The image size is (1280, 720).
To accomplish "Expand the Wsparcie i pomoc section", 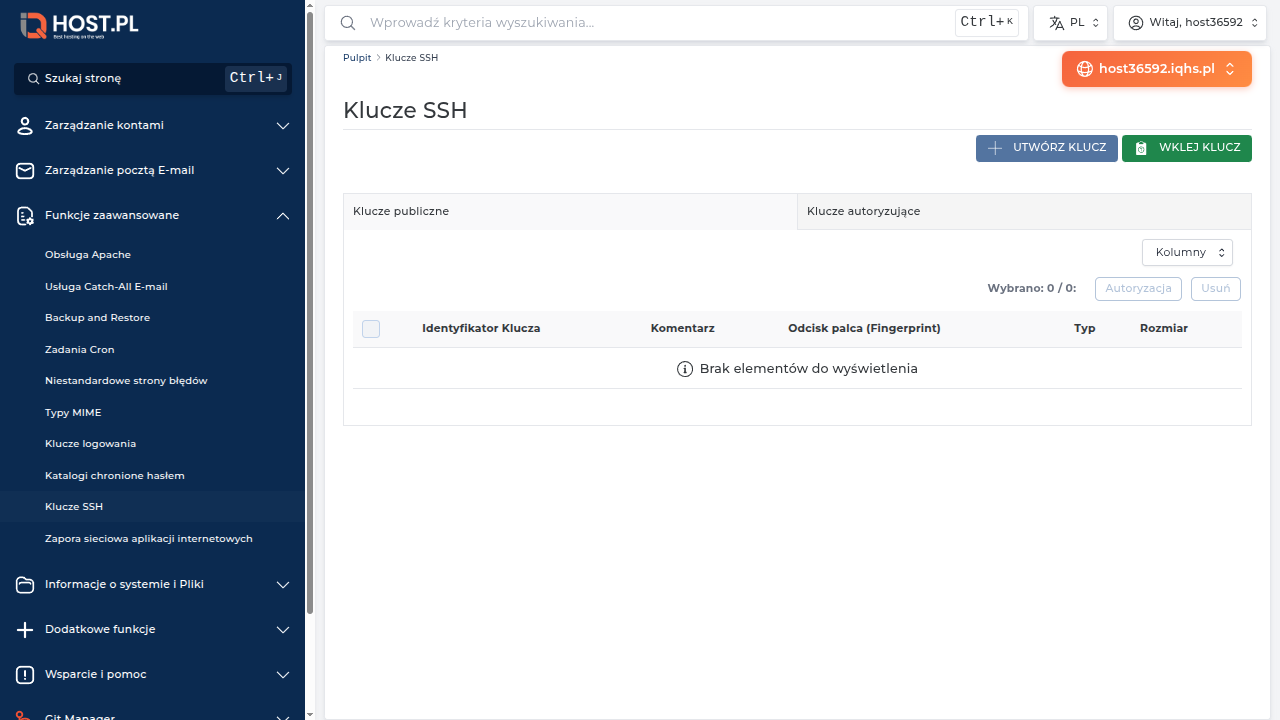I will click(283, 675).
